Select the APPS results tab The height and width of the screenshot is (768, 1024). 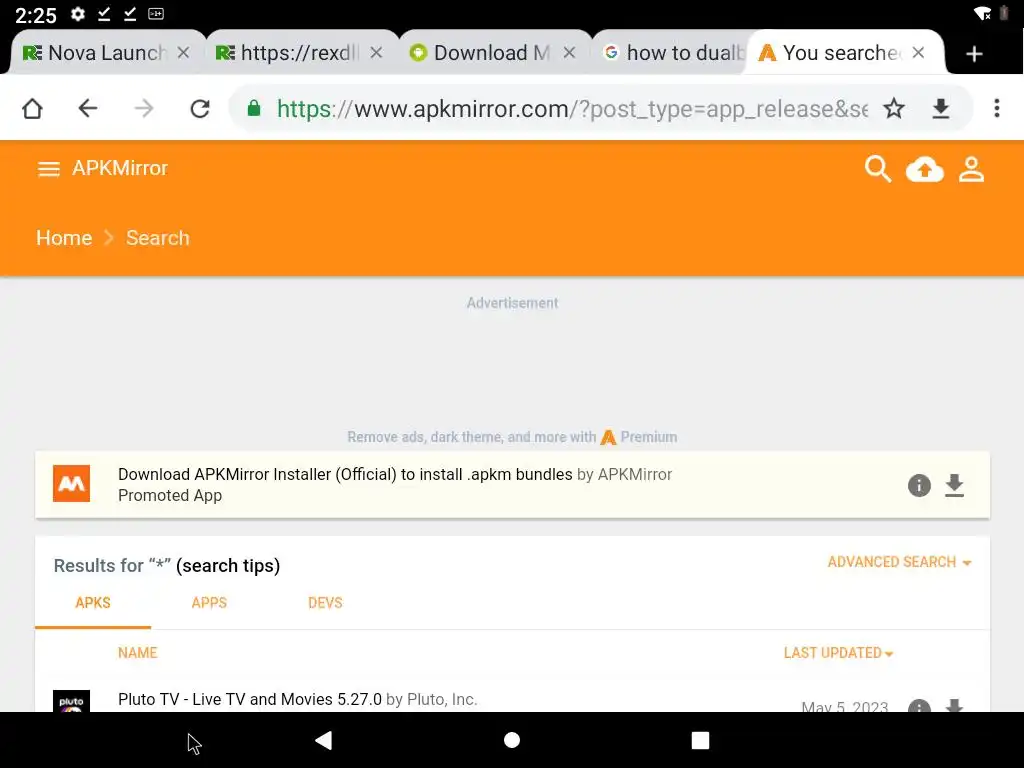(x=209, y=603)
